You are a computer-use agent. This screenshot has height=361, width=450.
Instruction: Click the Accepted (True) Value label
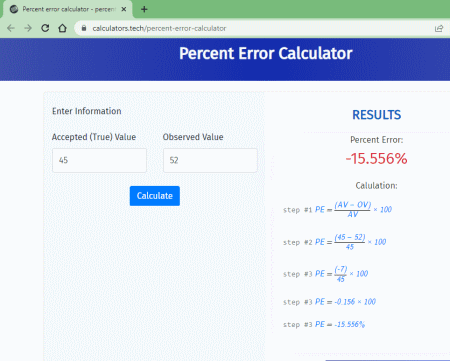pos(94,137)
